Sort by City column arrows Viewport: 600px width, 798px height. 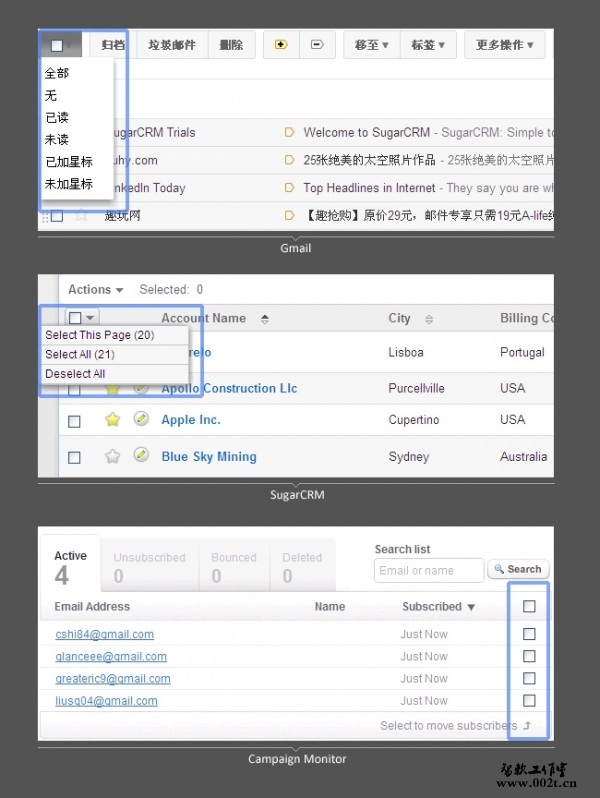[429, 319]
